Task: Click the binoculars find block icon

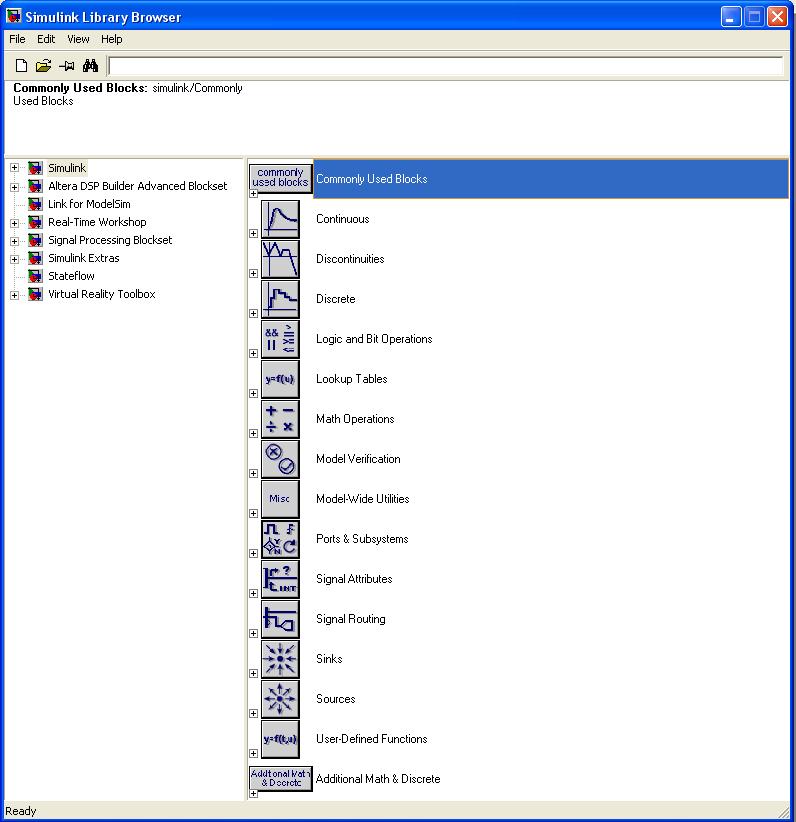Action: click(x=90, y=66)
